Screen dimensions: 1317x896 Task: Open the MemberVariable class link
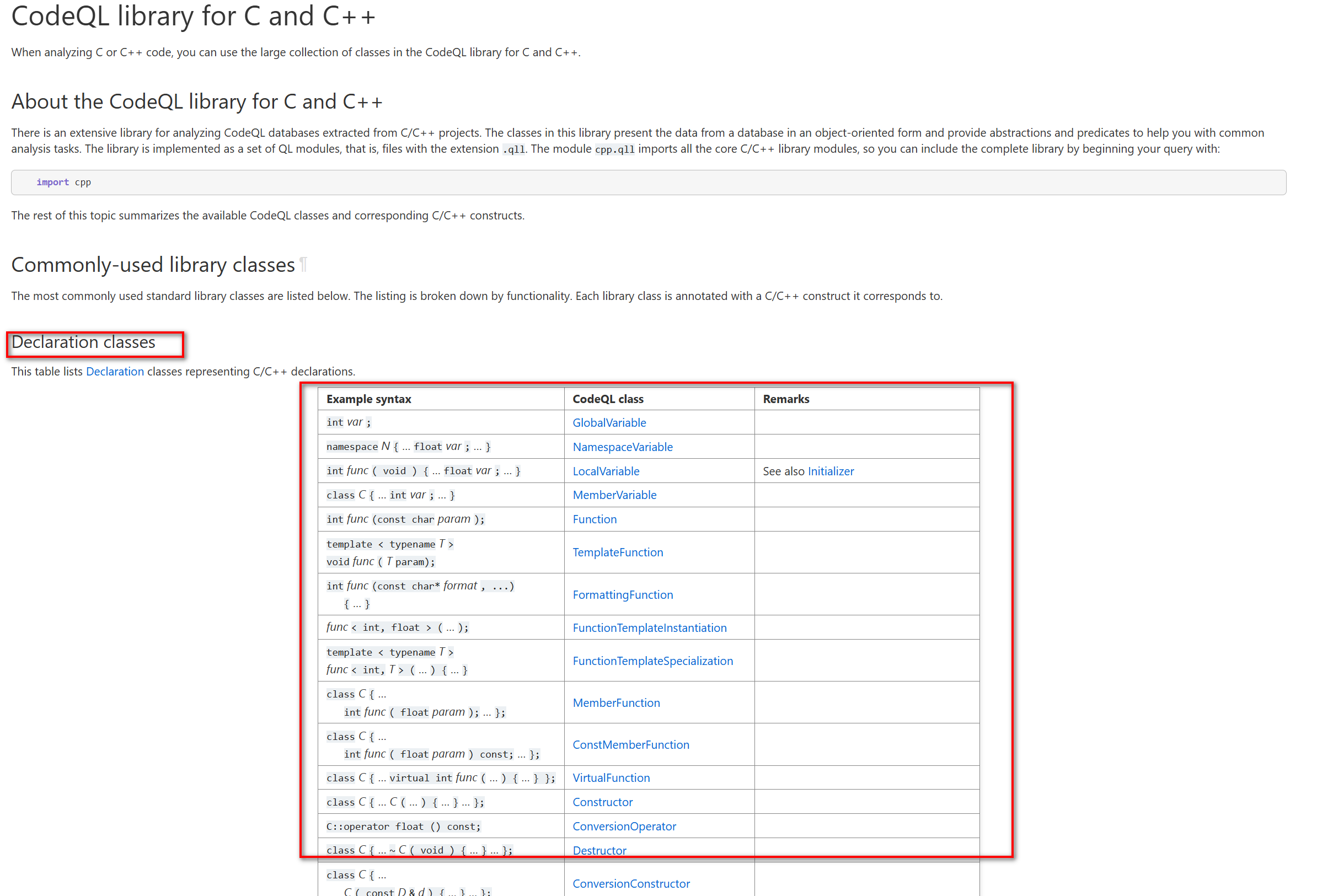[x=614, y=495]
